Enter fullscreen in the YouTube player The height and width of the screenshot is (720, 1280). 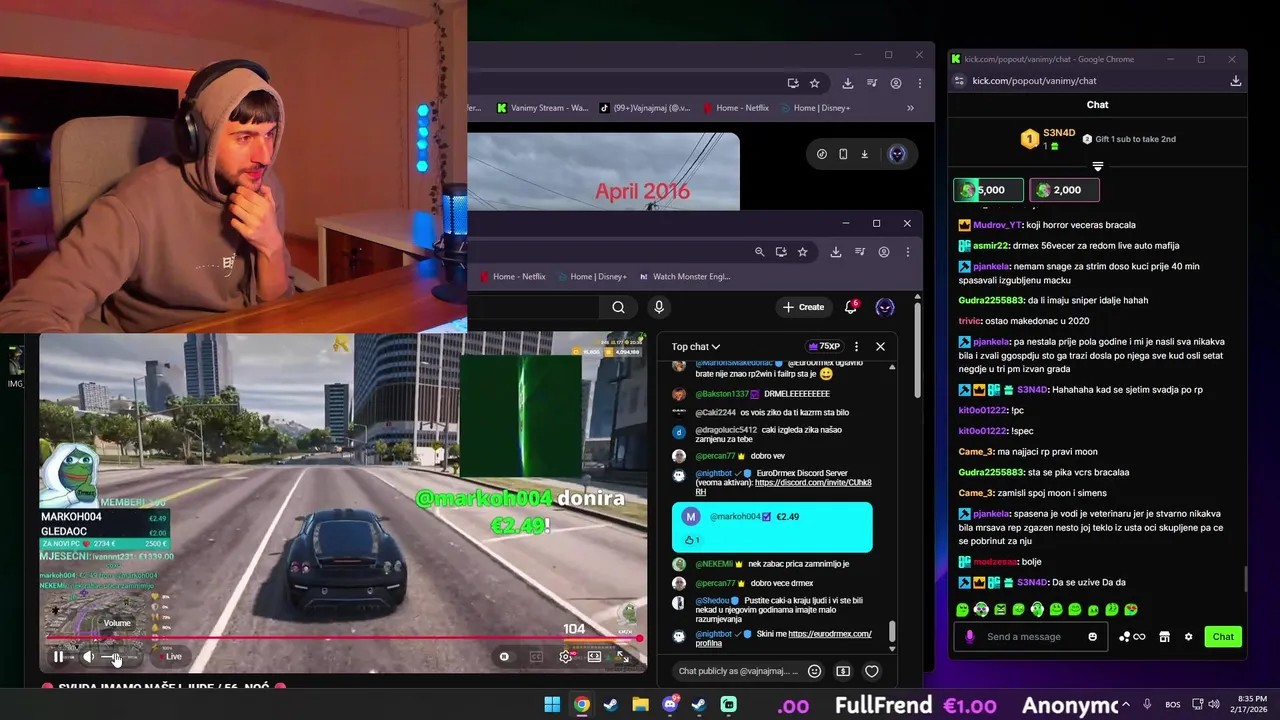click(622, 657)
